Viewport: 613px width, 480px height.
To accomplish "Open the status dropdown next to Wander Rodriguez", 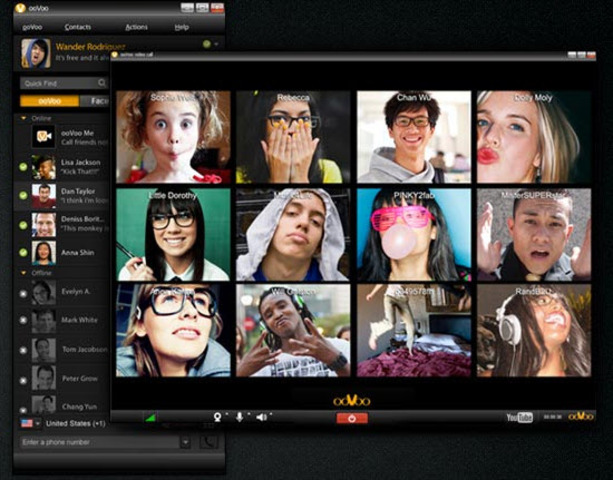I will click(x=216, y=45).
